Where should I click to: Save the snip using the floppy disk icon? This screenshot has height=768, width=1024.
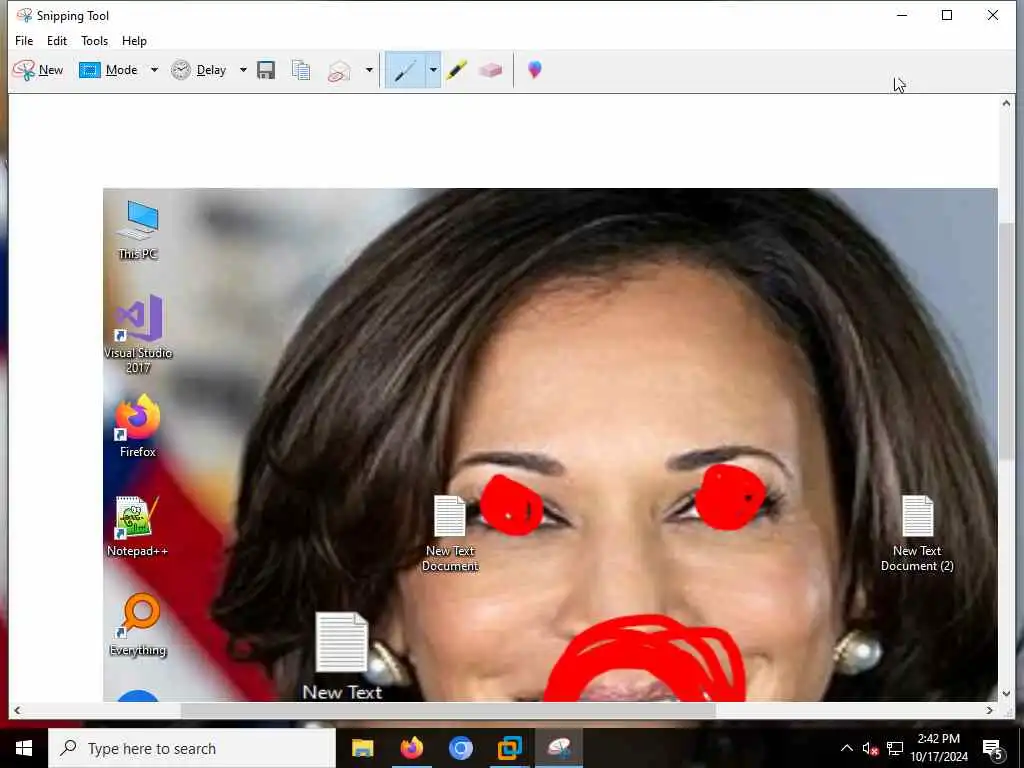click(x=266, y=70)
